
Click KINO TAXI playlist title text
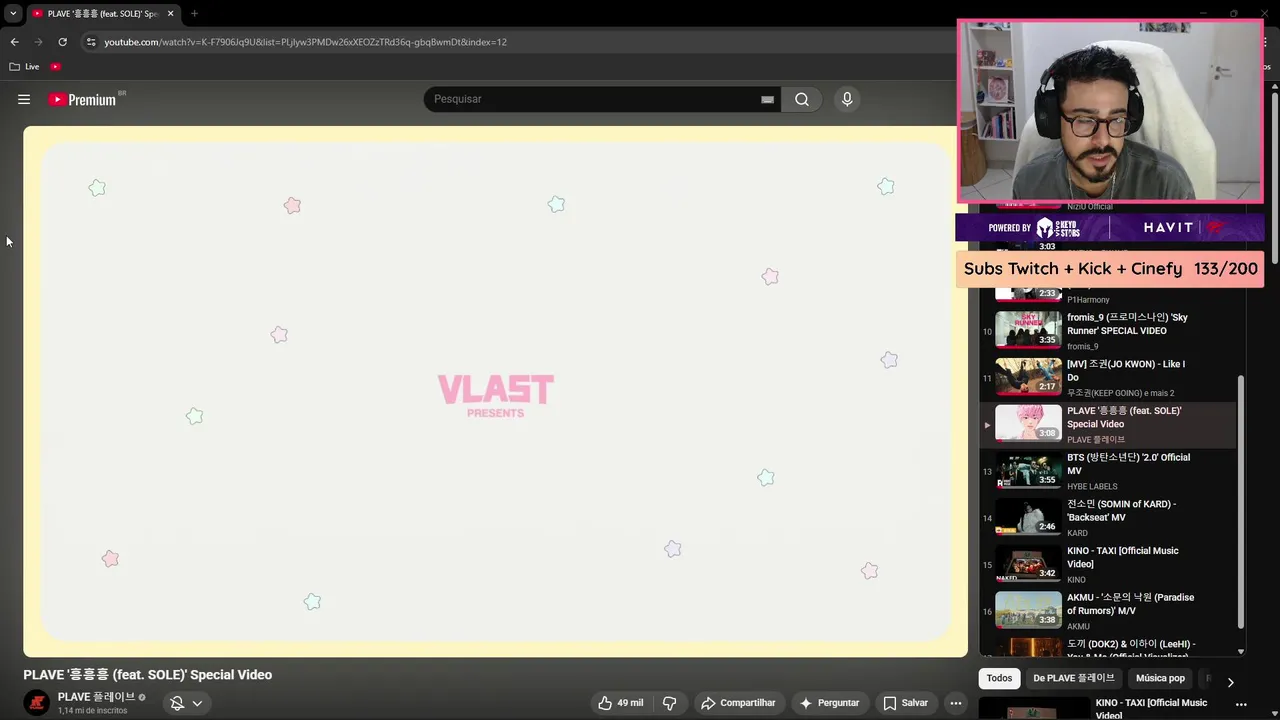click(1122, 557)
